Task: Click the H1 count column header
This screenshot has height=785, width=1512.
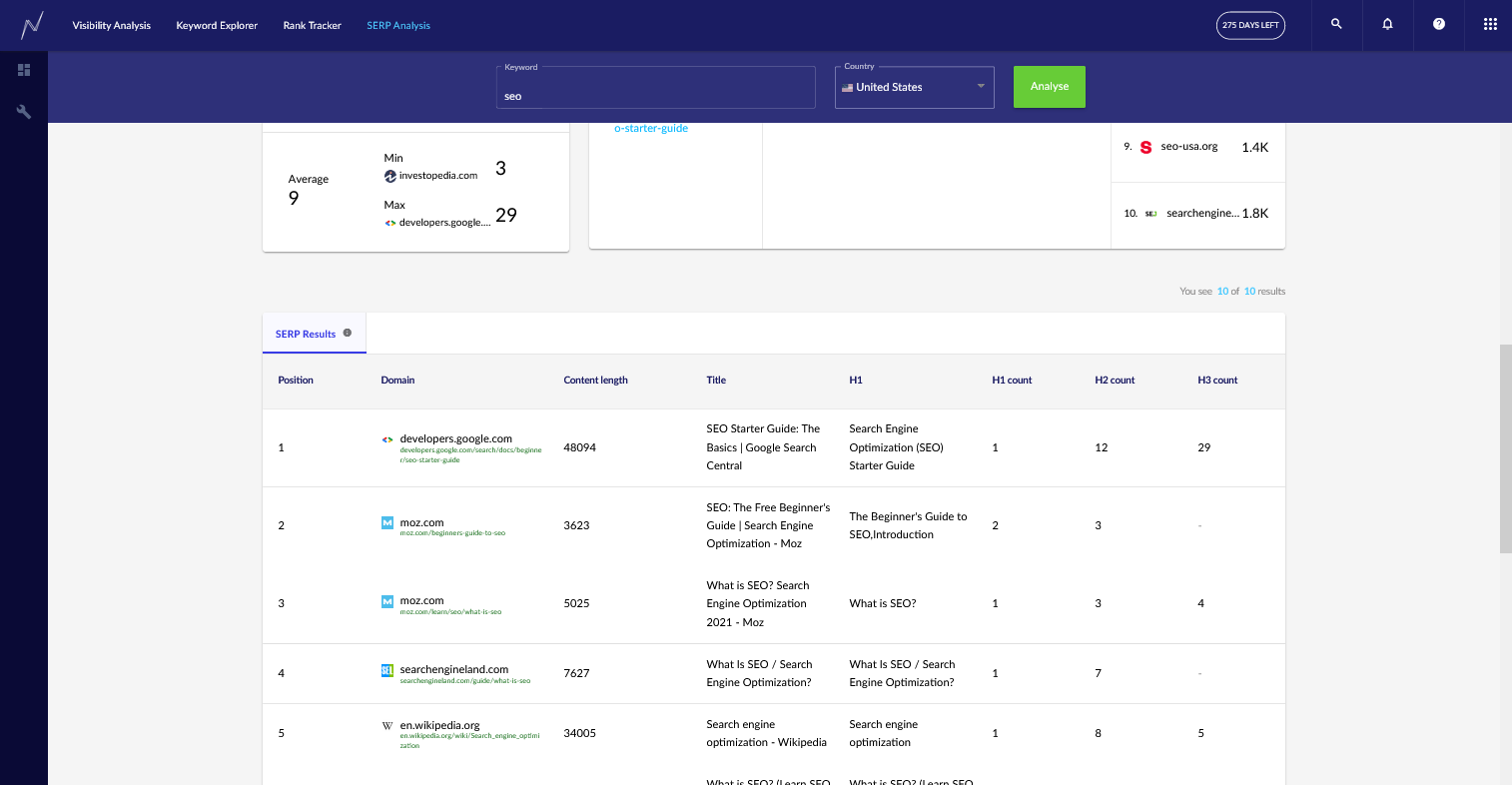Action: point(1012,381)
